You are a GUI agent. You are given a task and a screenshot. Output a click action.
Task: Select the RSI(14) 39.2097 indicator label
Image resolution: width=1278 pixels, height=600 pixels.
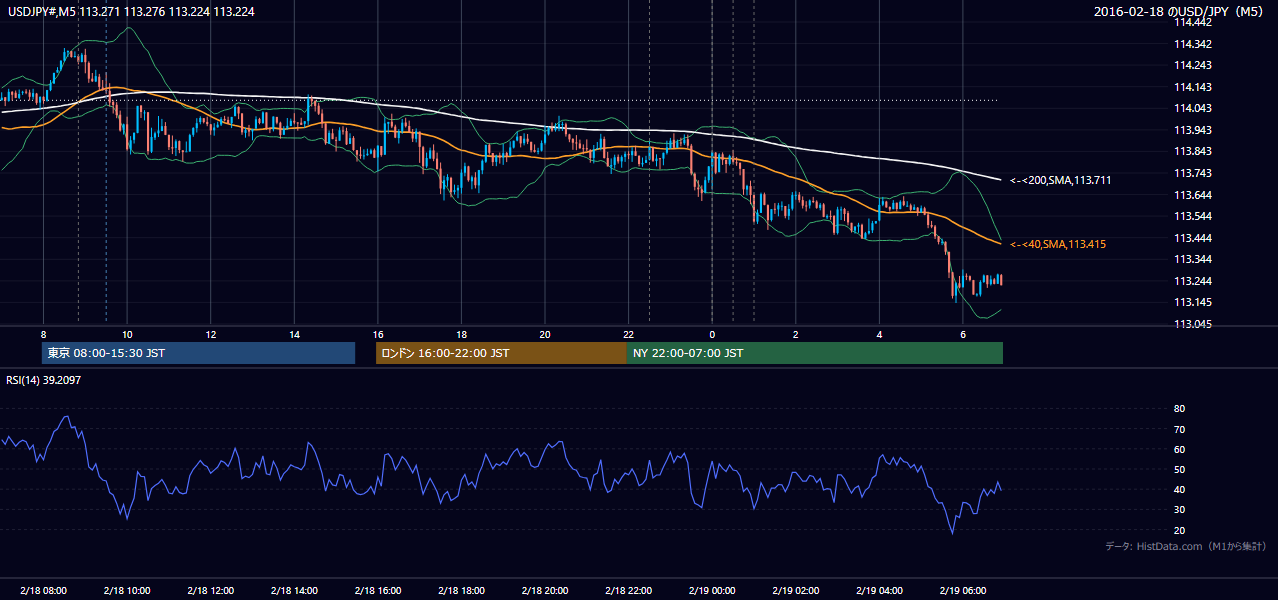(x=45, y=380)
